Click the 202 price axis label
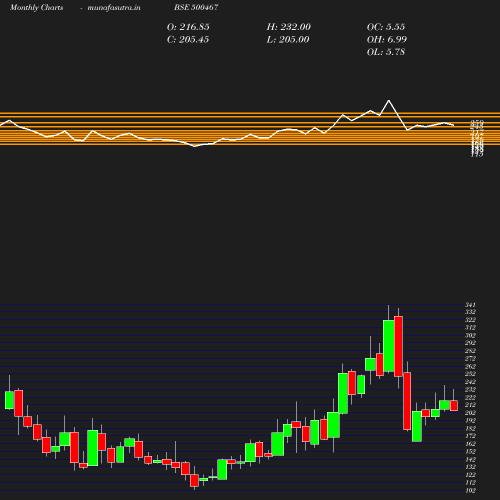 [470, 413]
